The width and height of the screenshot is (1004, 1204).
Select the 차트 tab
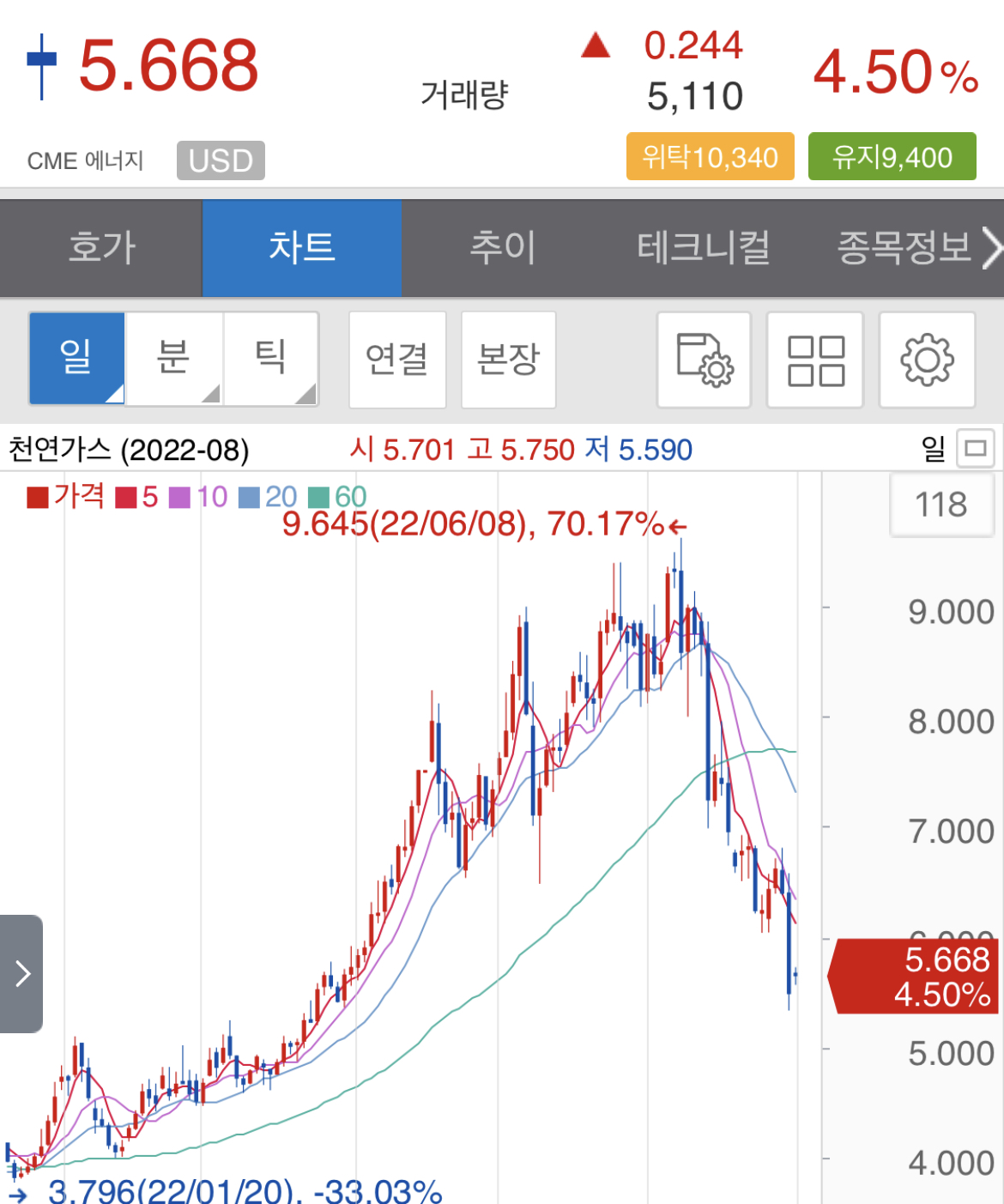click(301, 248)
